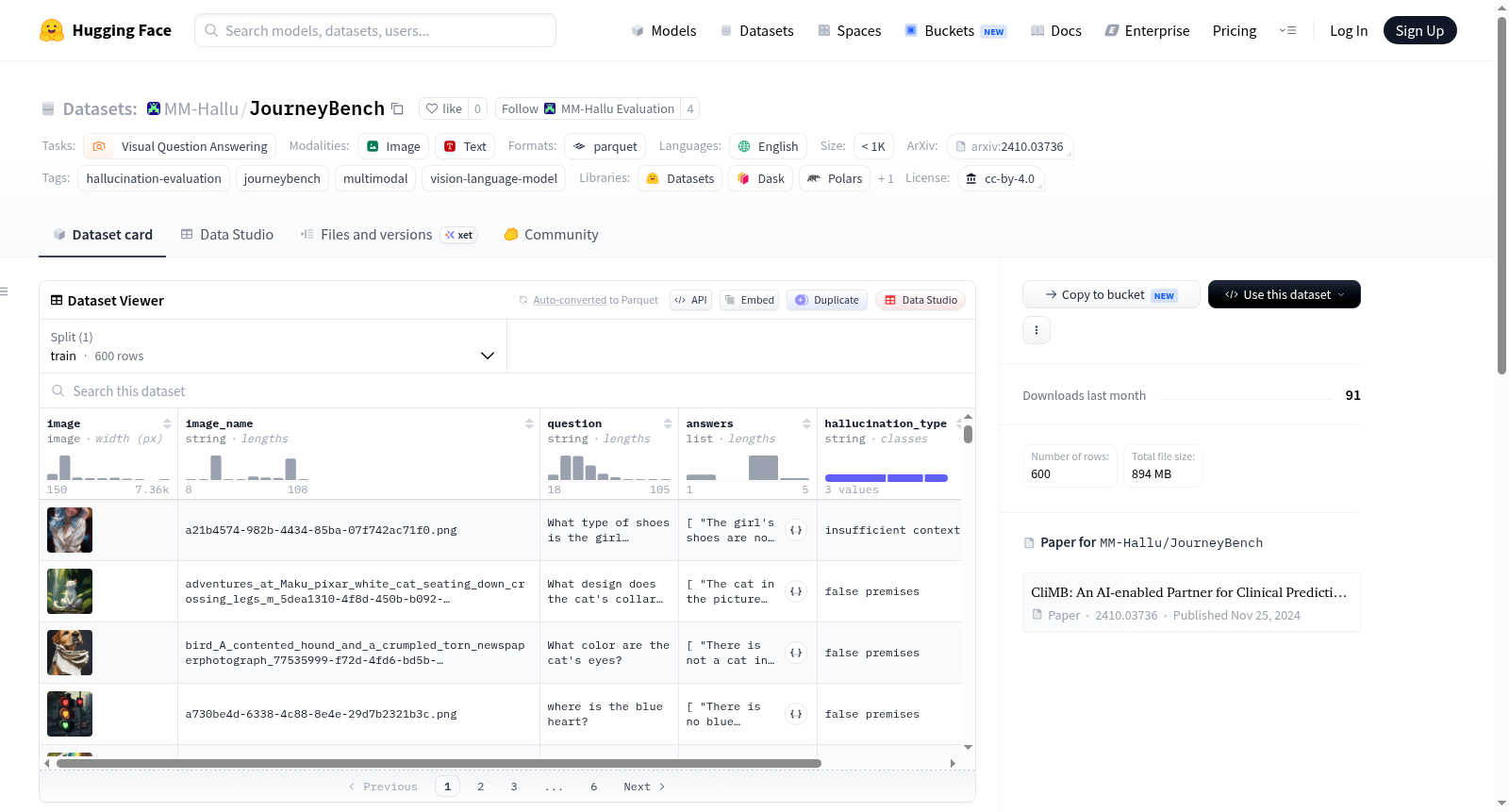Screen dimensions: 1509x812
Task: Expand JSON icon in cat in picture answer row
Action: point(796,591)
